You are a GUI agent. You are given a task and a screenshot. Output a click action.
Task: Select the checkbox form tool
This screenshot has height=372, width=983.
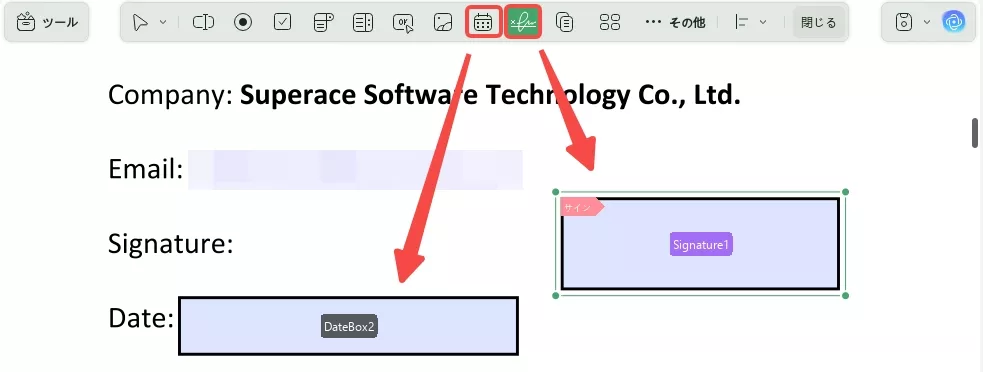pos(283,23)
